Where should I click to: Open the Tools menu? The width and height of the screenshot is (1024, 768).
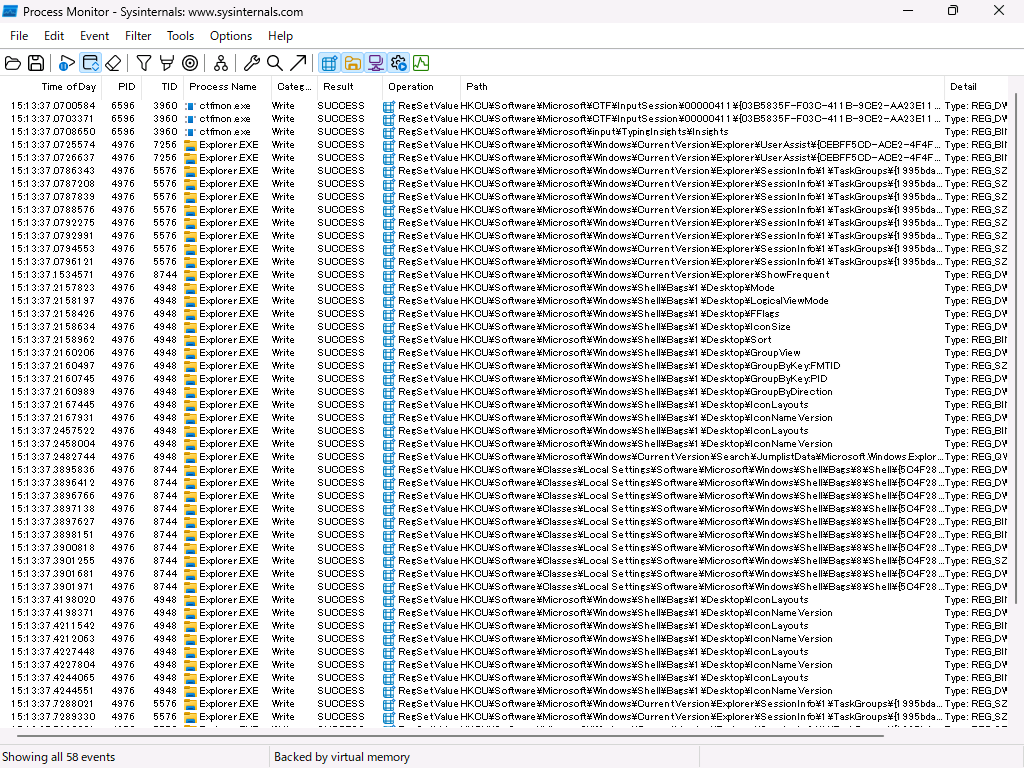click(x=180, y=35)
